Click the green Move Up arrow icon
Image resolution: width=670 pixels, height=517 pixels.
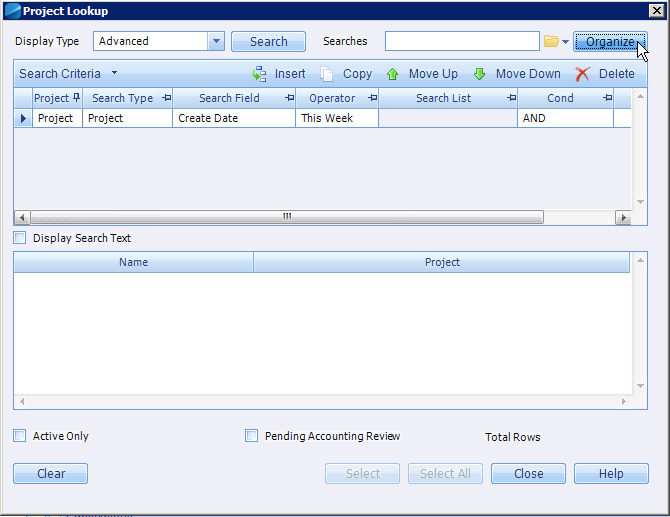[x=392, y=74]
